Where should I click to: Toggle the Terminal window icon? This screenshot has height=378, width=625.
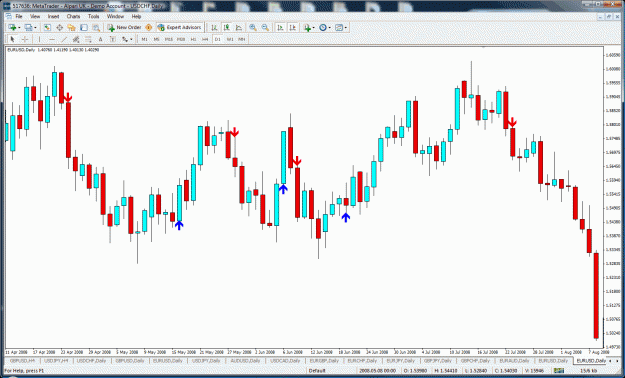[x=84, y=28]
